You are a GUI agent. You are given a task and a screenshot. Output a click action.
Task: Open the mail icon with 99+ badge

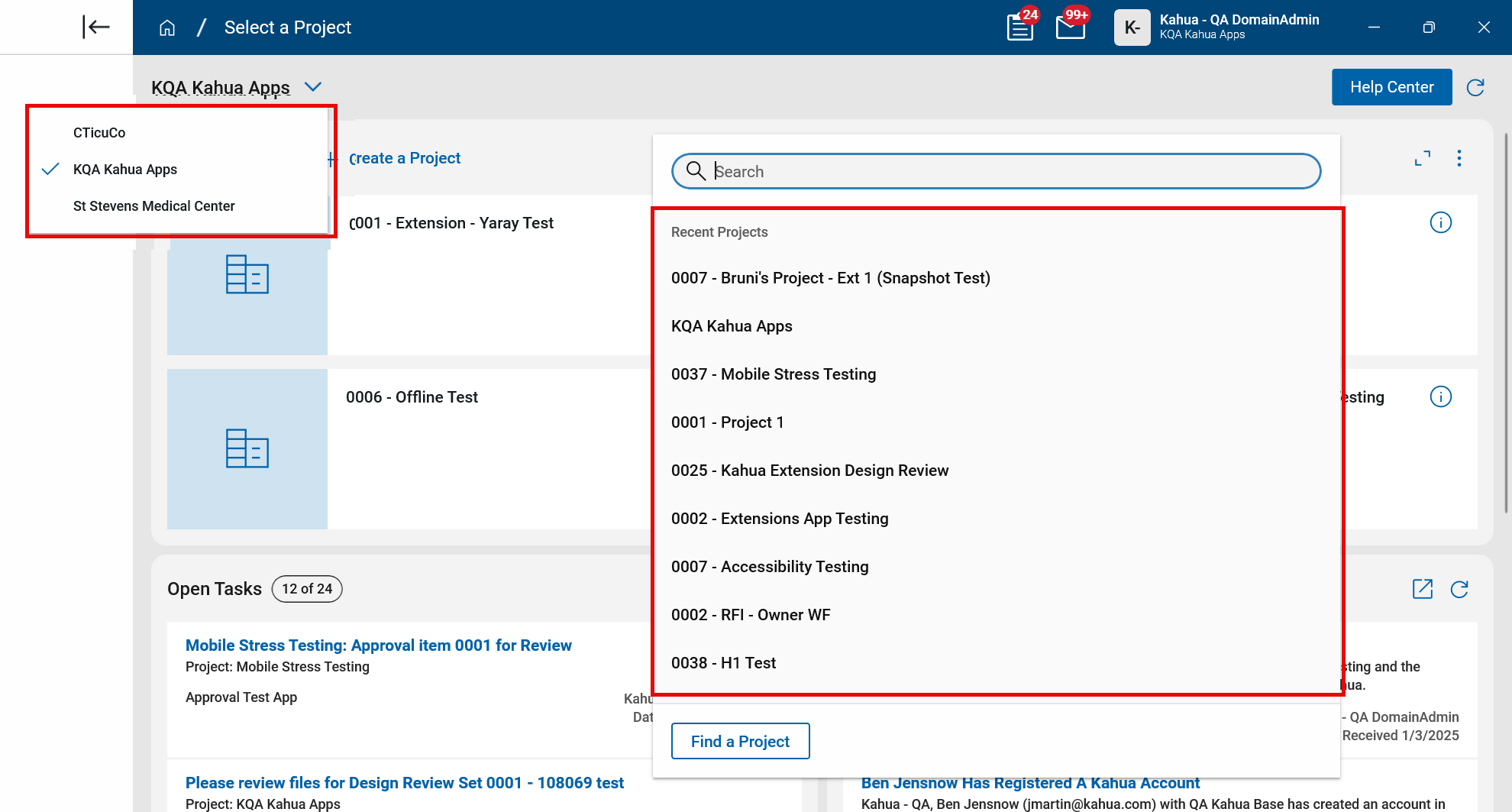pos(1071,27)
